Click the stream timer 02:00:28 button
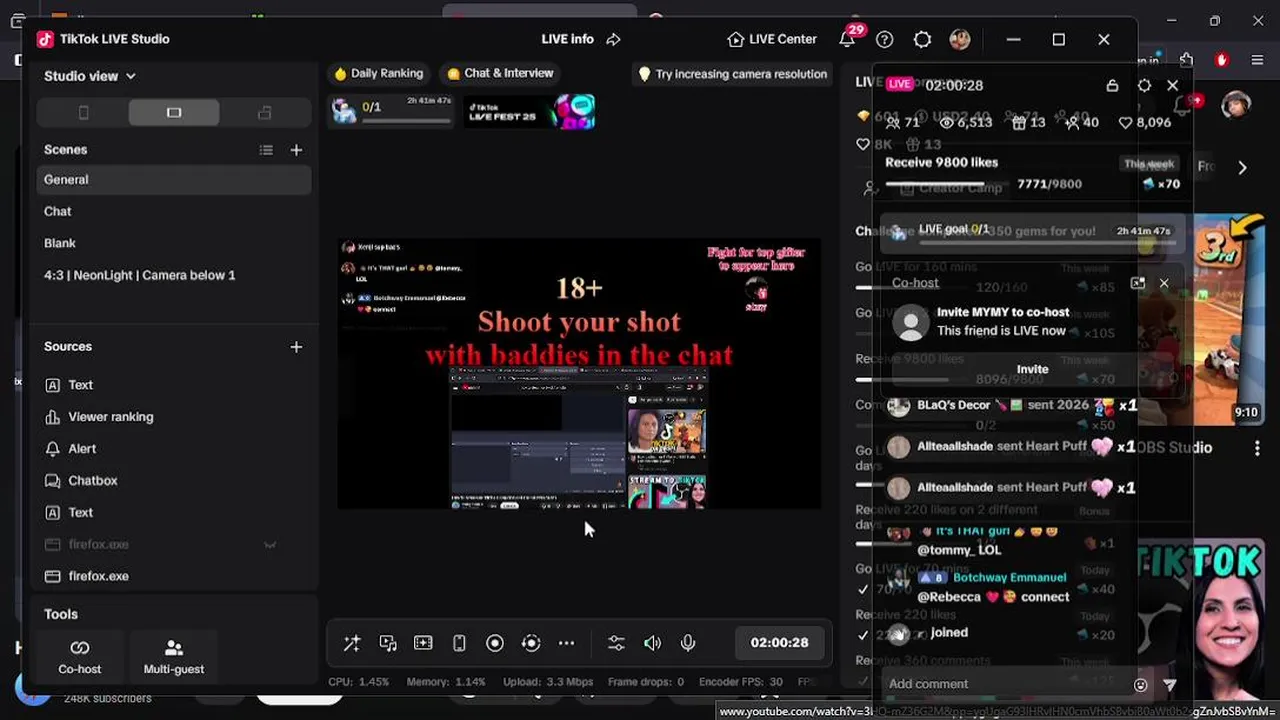This screenshot has width=1280, height=720. point(779,643)
